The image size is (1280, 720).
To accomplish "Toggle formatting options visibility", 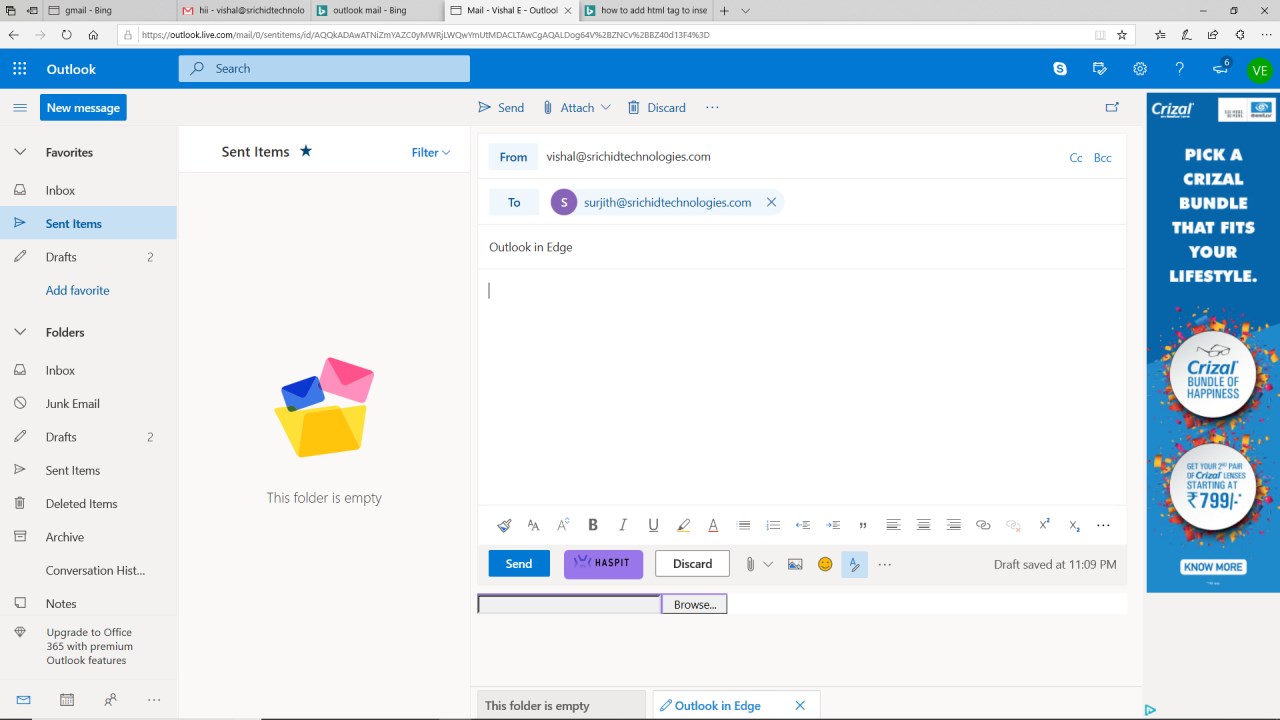I will 854,564.
